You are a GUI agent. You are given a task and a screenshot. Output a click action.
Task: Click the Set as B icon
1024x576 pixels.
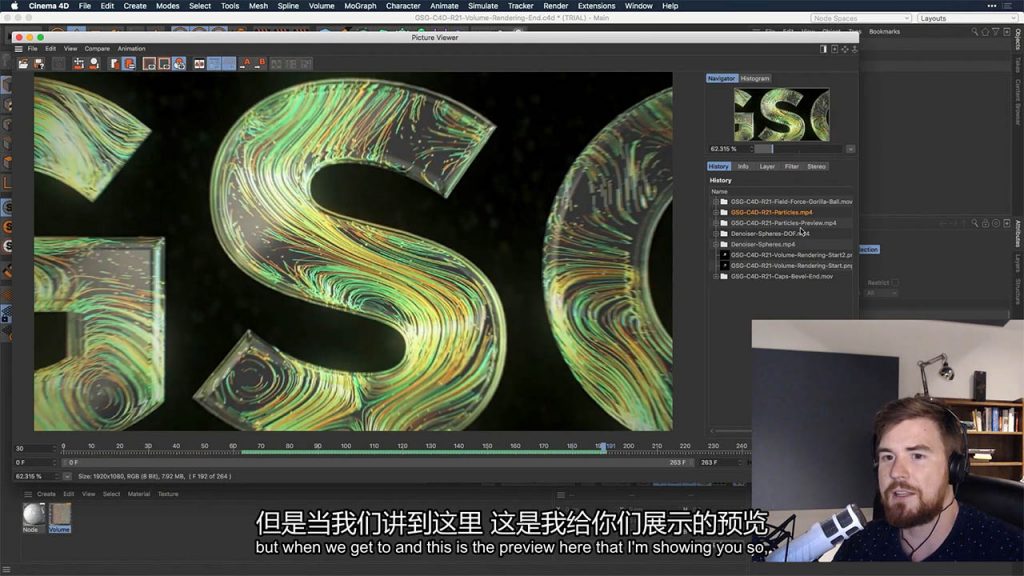(x=260, y=63)
